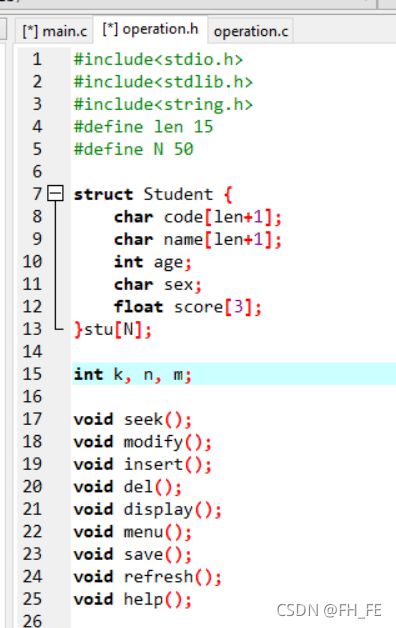Click the 'void help();' prototype
This screenshot has height=628, width=396.
click(x=133, y=599)
